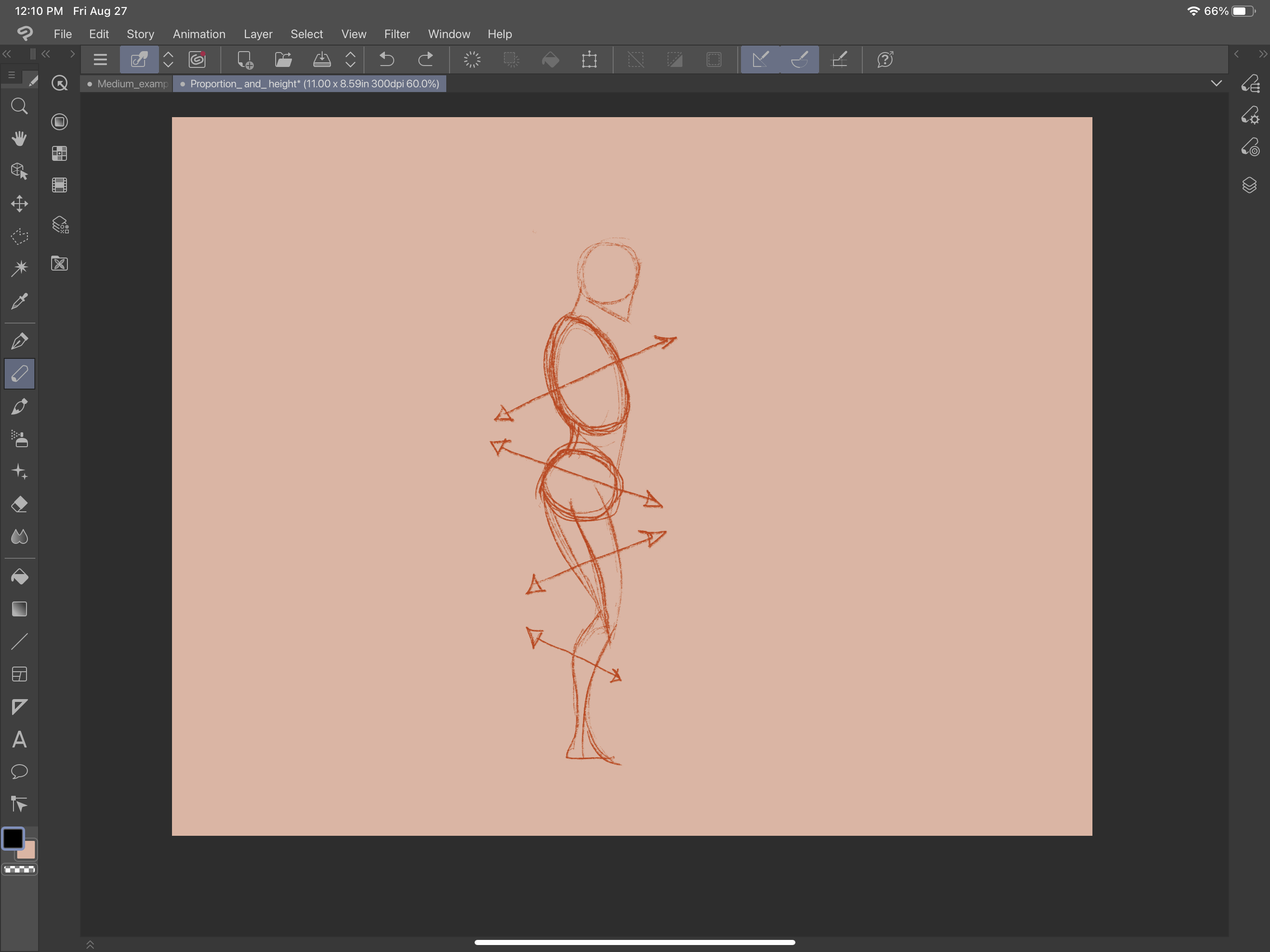Viewport: 1270px width, 952px height.
Task: Select the Text tool
Action: pyautogui.click(x=20, y=739)
